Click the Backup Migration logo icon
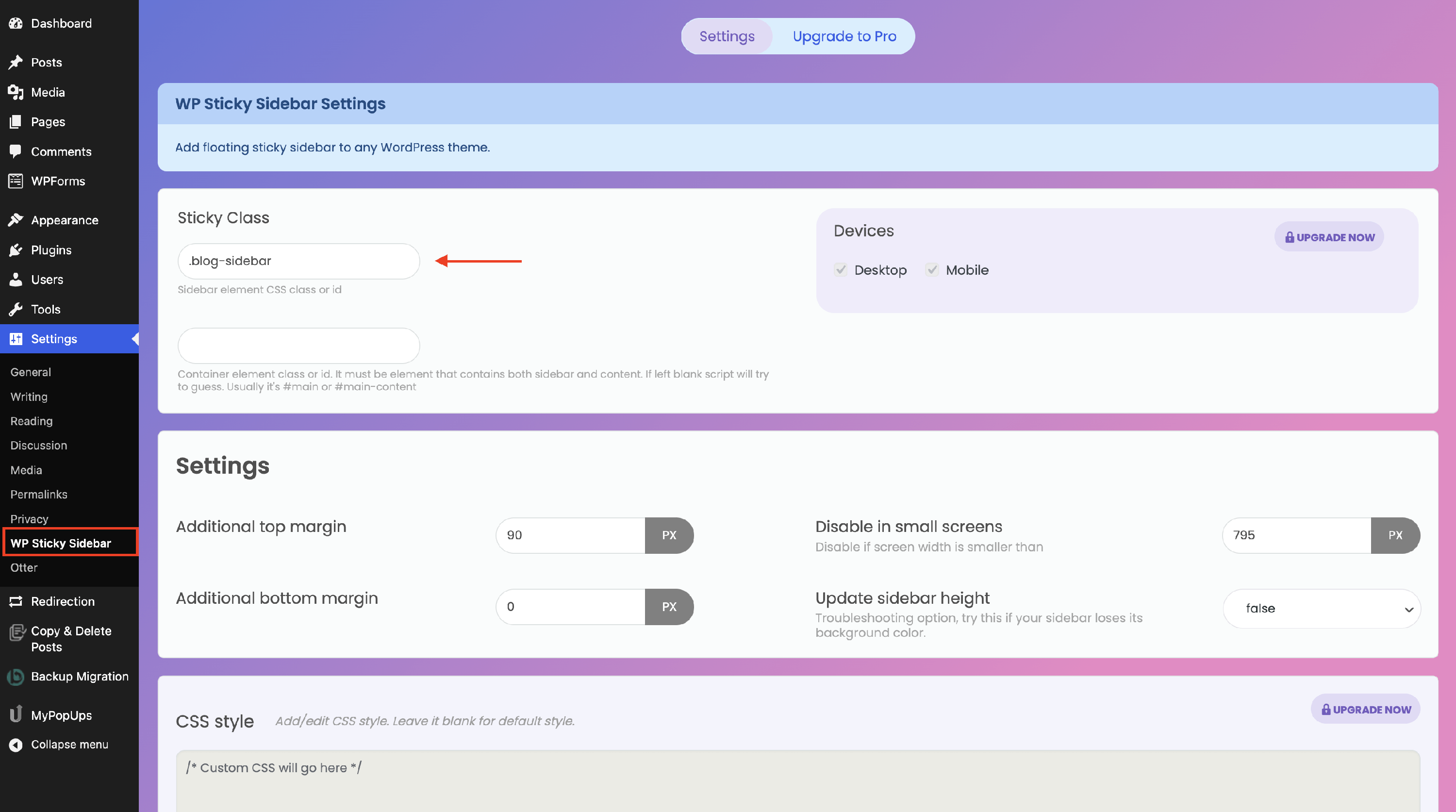 pyautogui.click(x=16, y=677)
